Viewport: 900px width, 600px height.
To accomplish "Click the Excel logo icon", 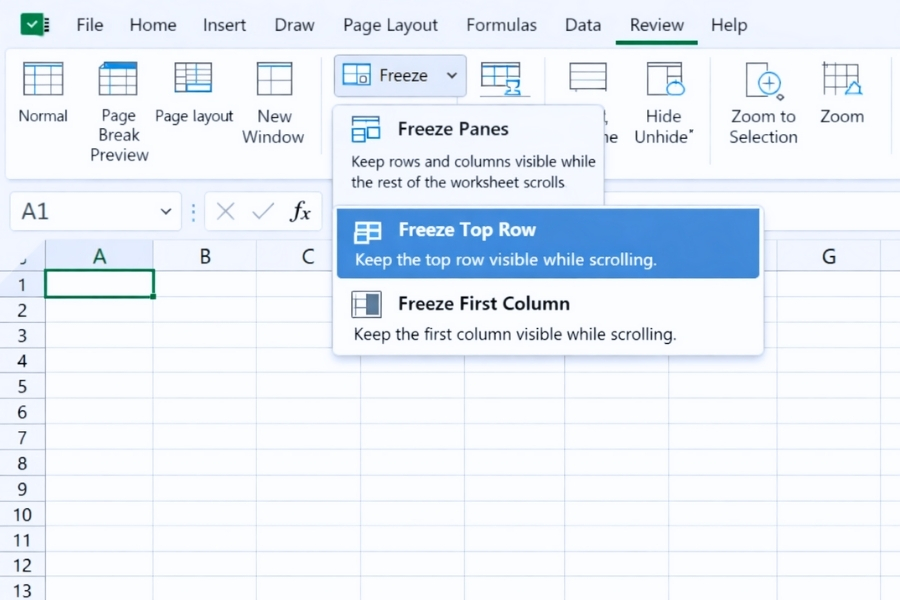I will point(37,24).
